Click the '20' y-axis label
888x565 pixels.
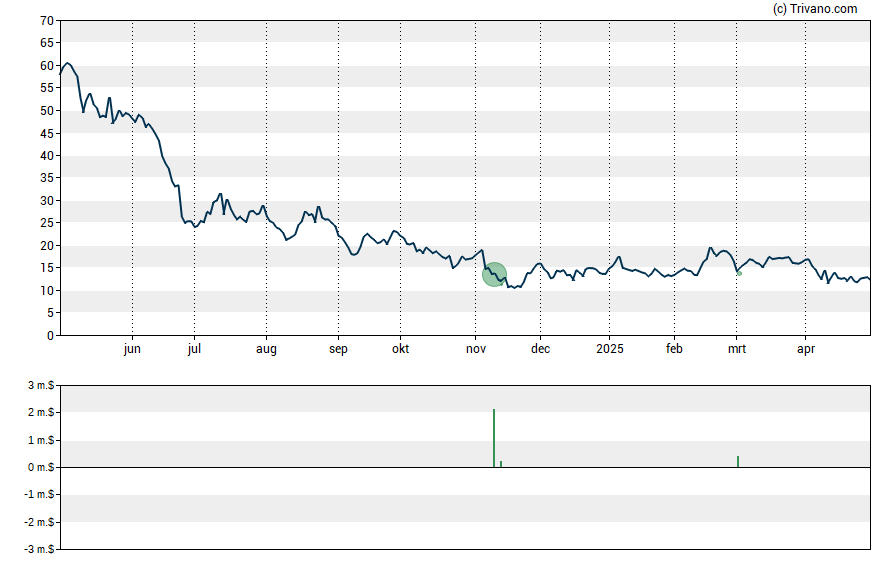point(47,246)
